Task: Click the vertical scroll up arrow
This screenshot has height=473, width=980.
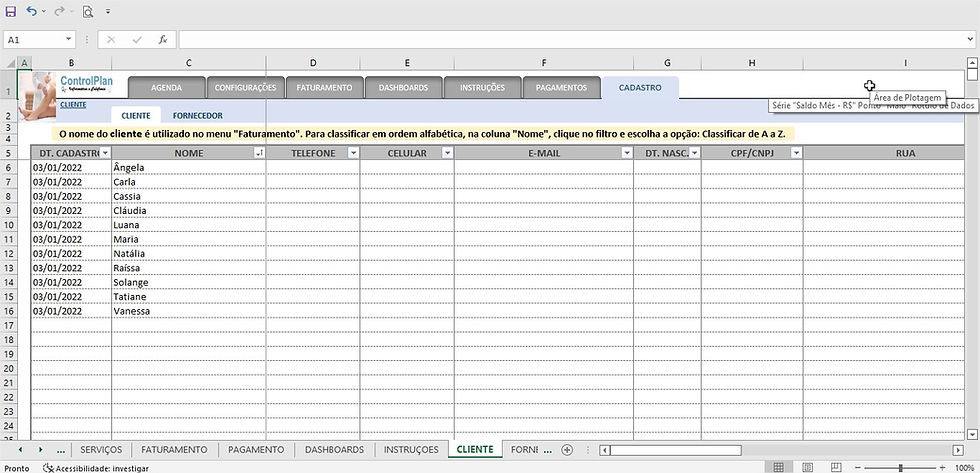Action: click(x=972, y=62)
